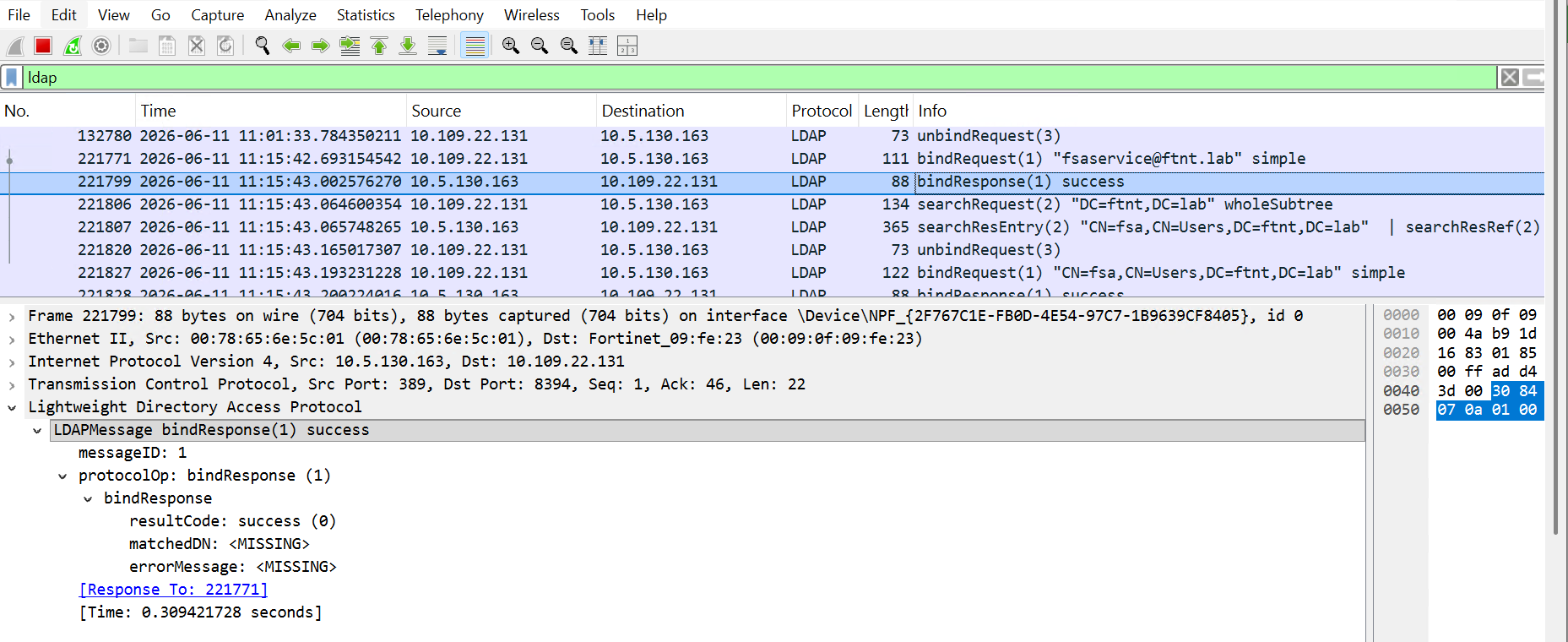This screenshot has height=642, width=1568.
Task: Click the display filter bookmark icon
Action: pyautogui.click(x=12, y=78)
